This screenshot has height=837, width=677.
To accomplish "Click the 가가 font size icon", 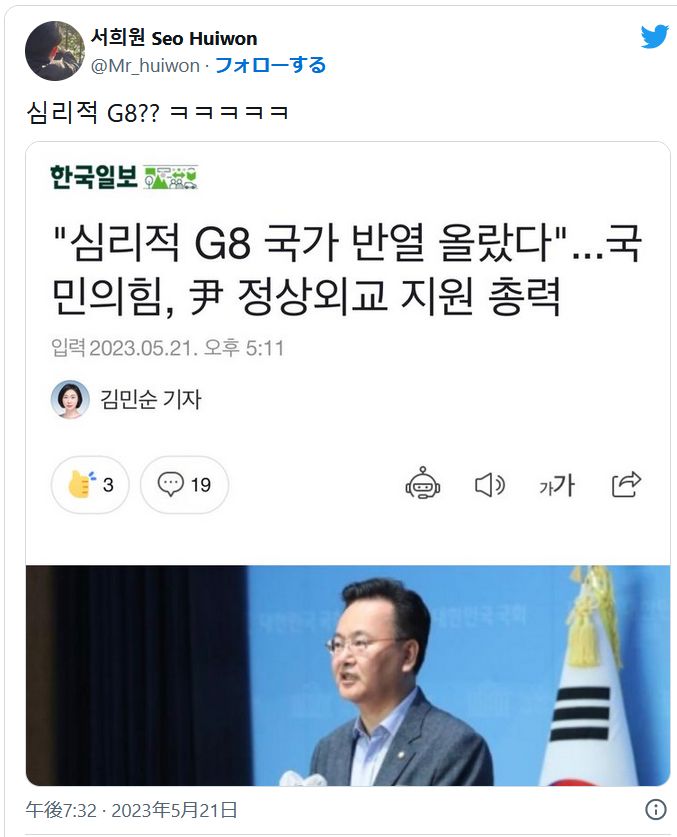I will (556, 485).
